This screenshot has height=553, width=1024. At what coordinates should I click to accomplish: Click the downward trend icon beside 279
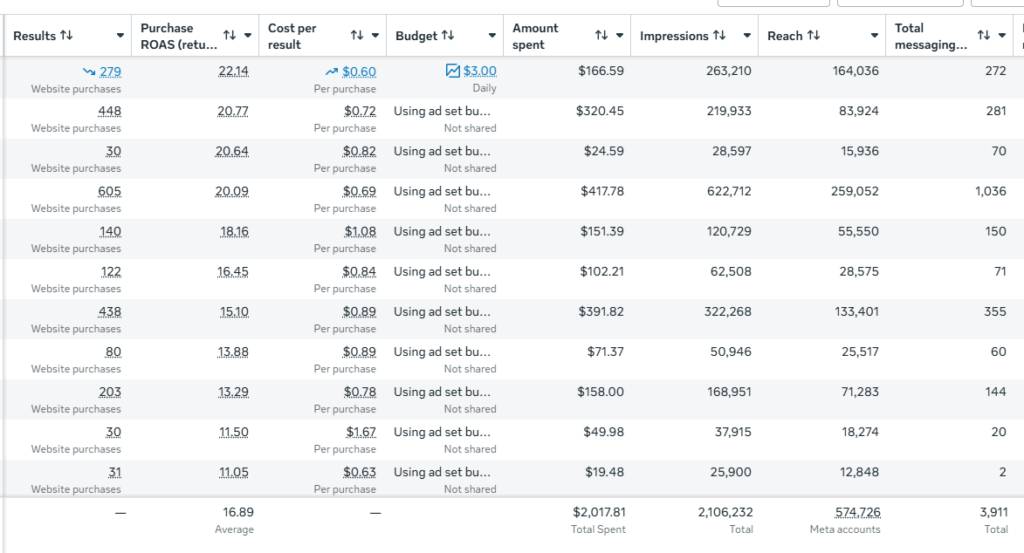pos(89,71)
